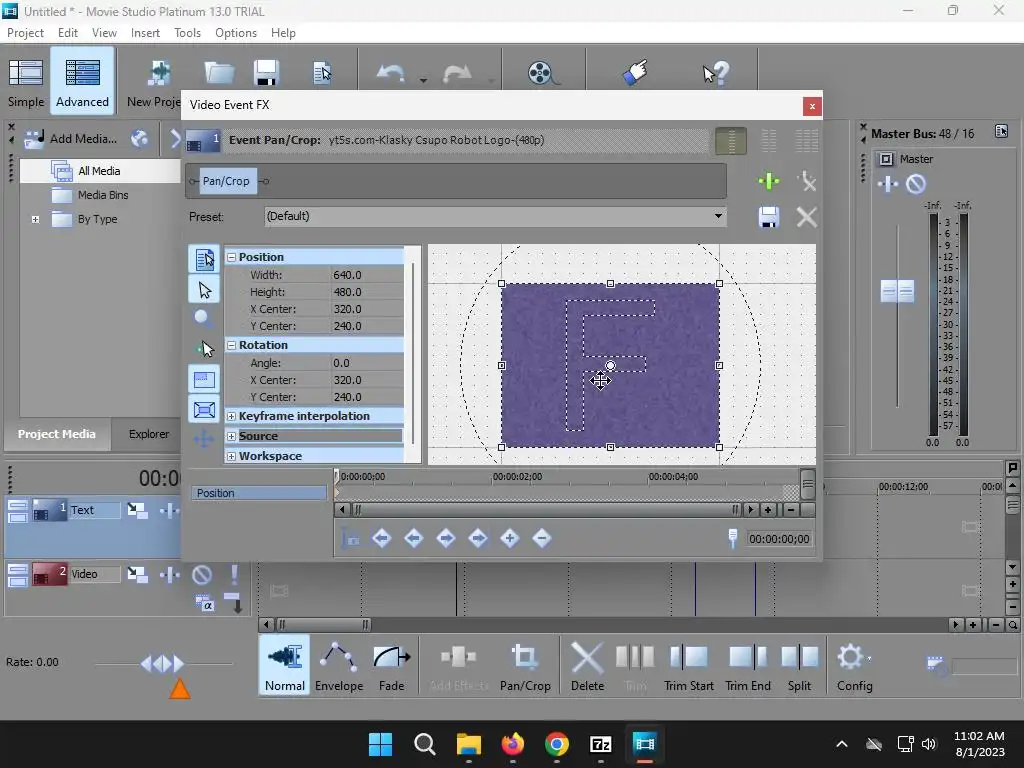Select All Media in the tree
1024x768 pixels.
(x=99, y=171)
